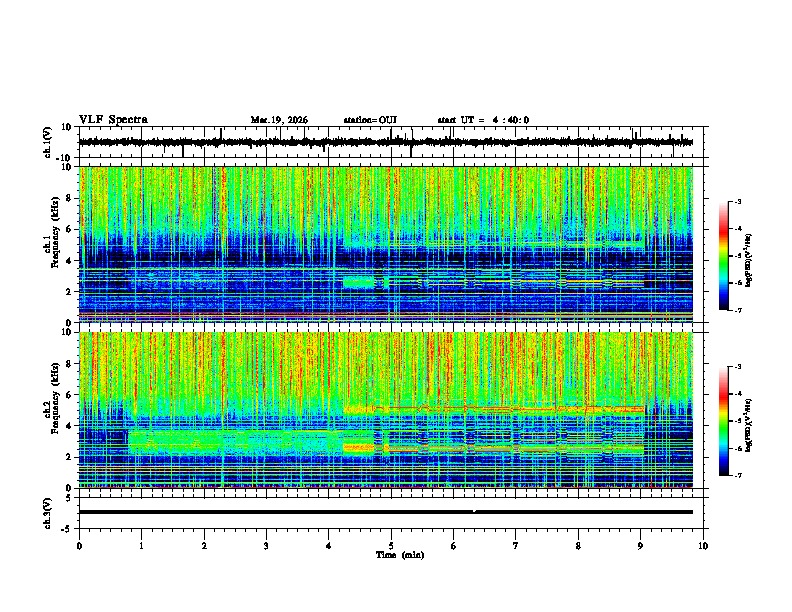Click the 'ch.3(V)' axis label
The image size is (792, 612).
coord(48,514)
